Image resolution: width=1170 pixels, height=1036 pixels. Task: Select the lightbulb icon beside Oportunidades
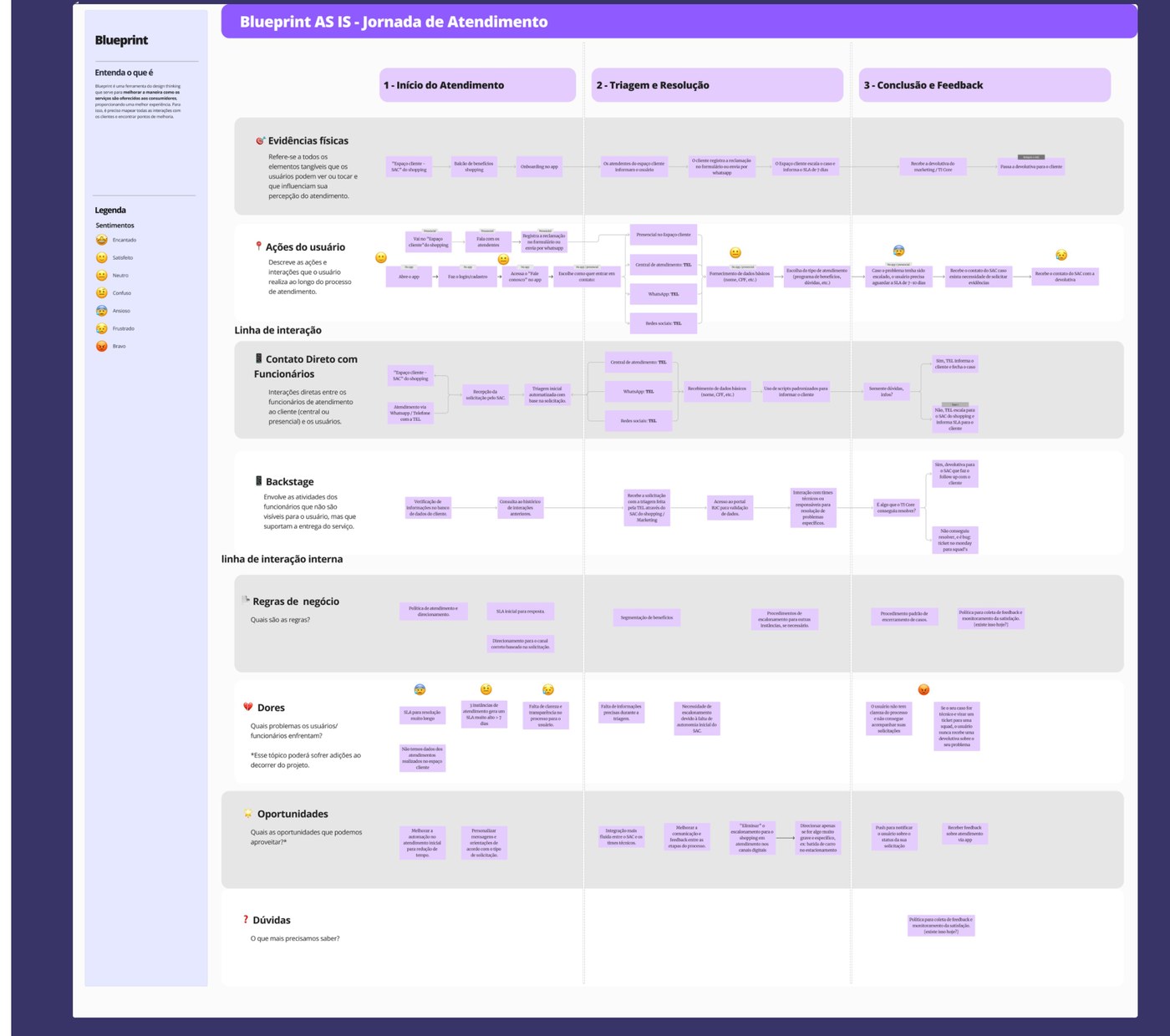pyautogui.click(x=248, y=814)
